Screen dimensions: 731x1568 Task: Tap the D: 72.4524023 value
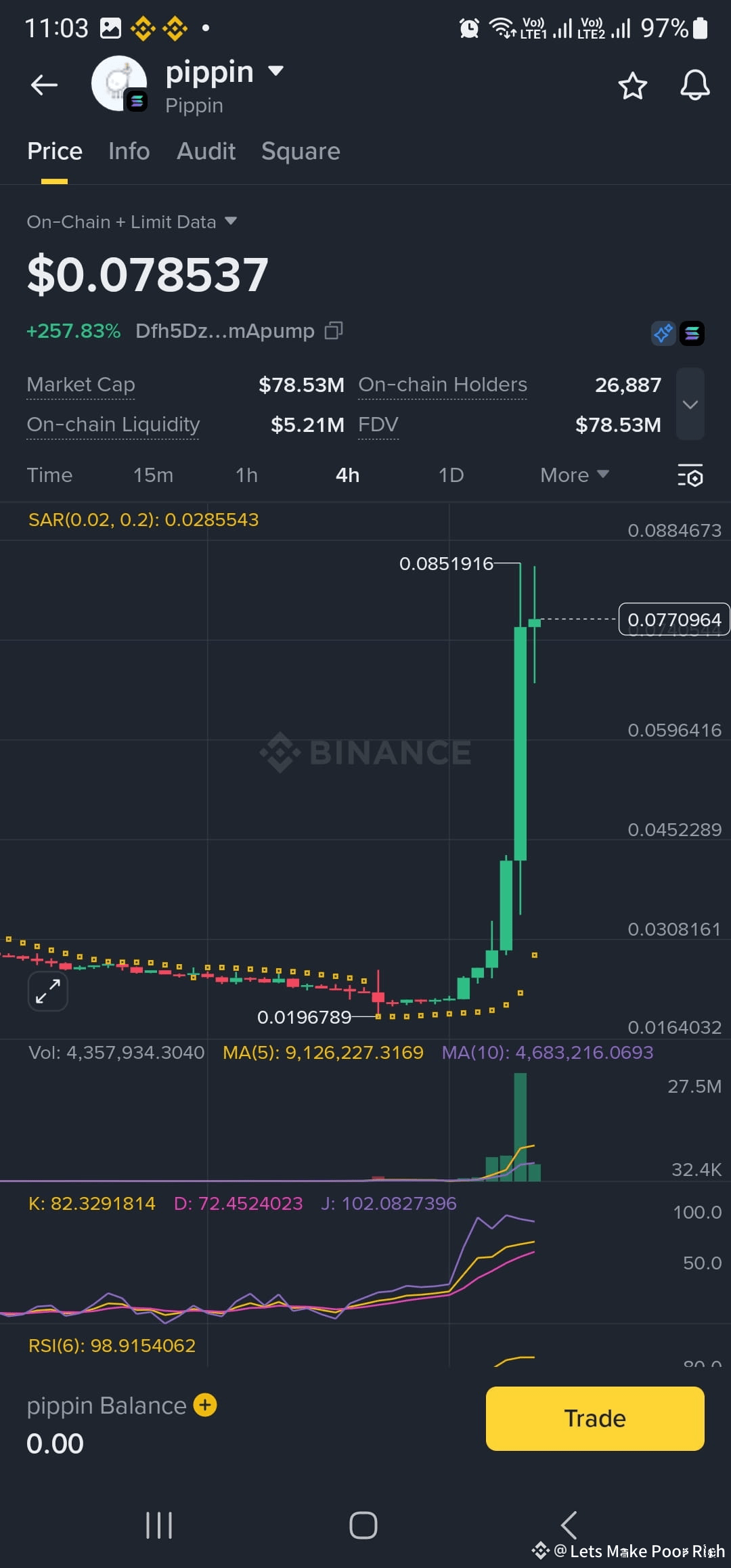click(238, 1203)
